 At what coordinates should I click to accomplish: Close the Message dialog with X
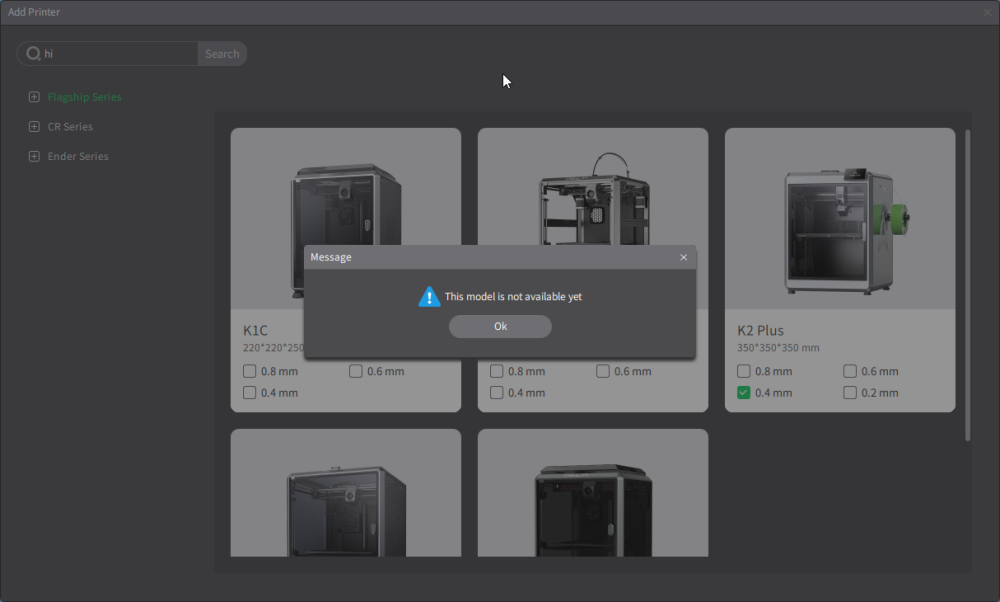coord(683,257)
